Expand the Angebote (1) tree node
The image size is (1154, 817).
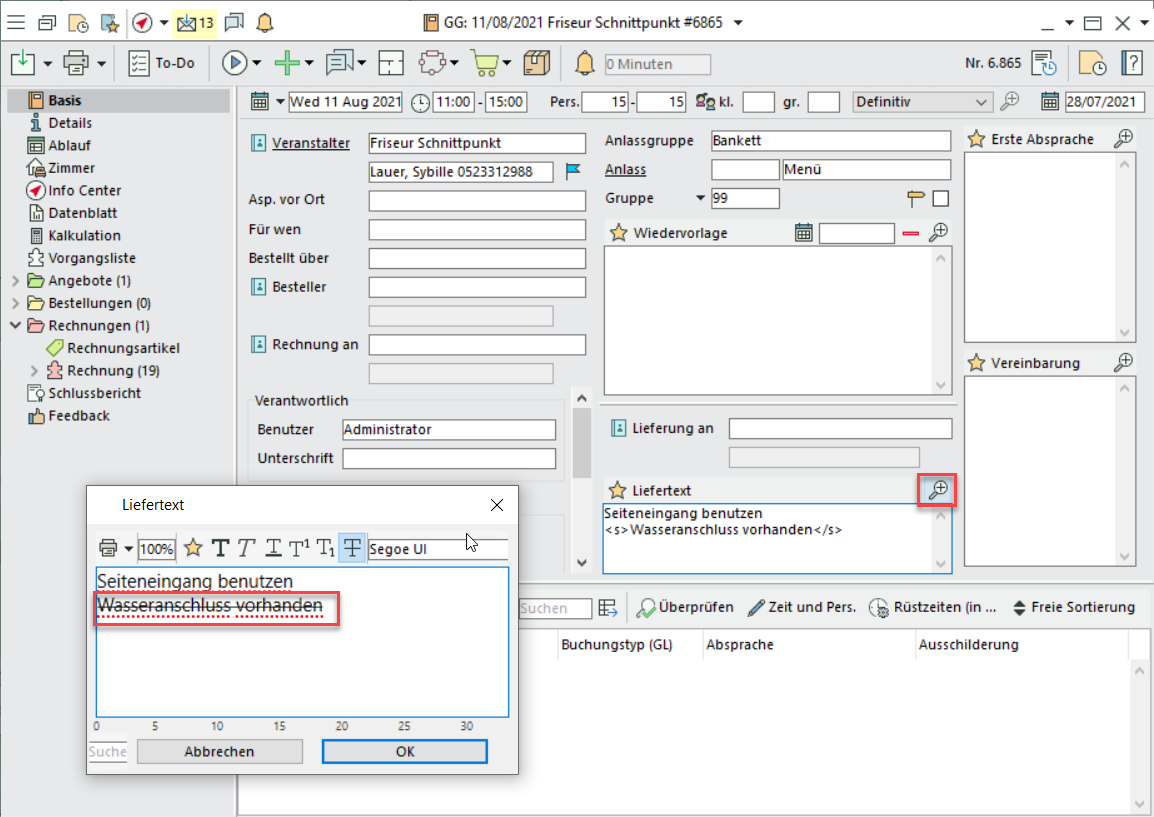[x=16, y=281]
